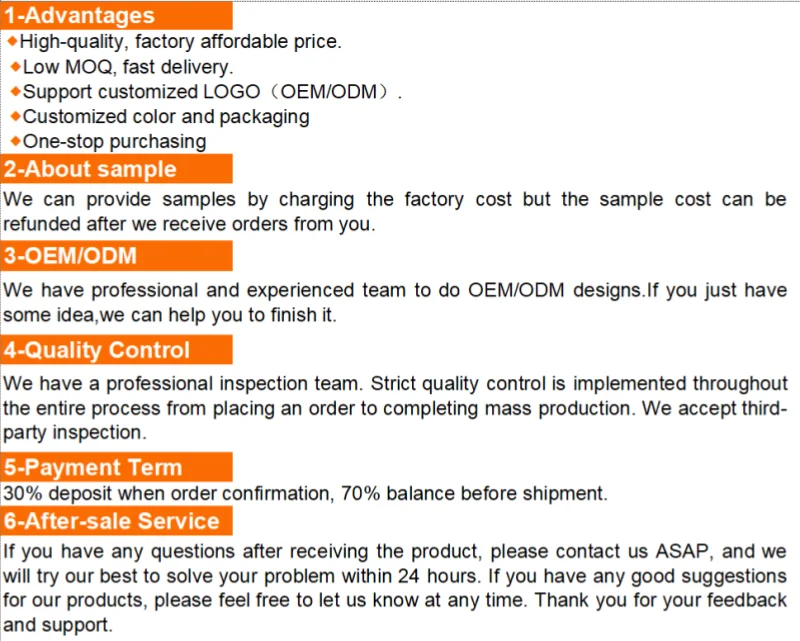This screenshot has height=641, width=800.
Task: Click the 5-Payment Term header
Action: point(117,467)
